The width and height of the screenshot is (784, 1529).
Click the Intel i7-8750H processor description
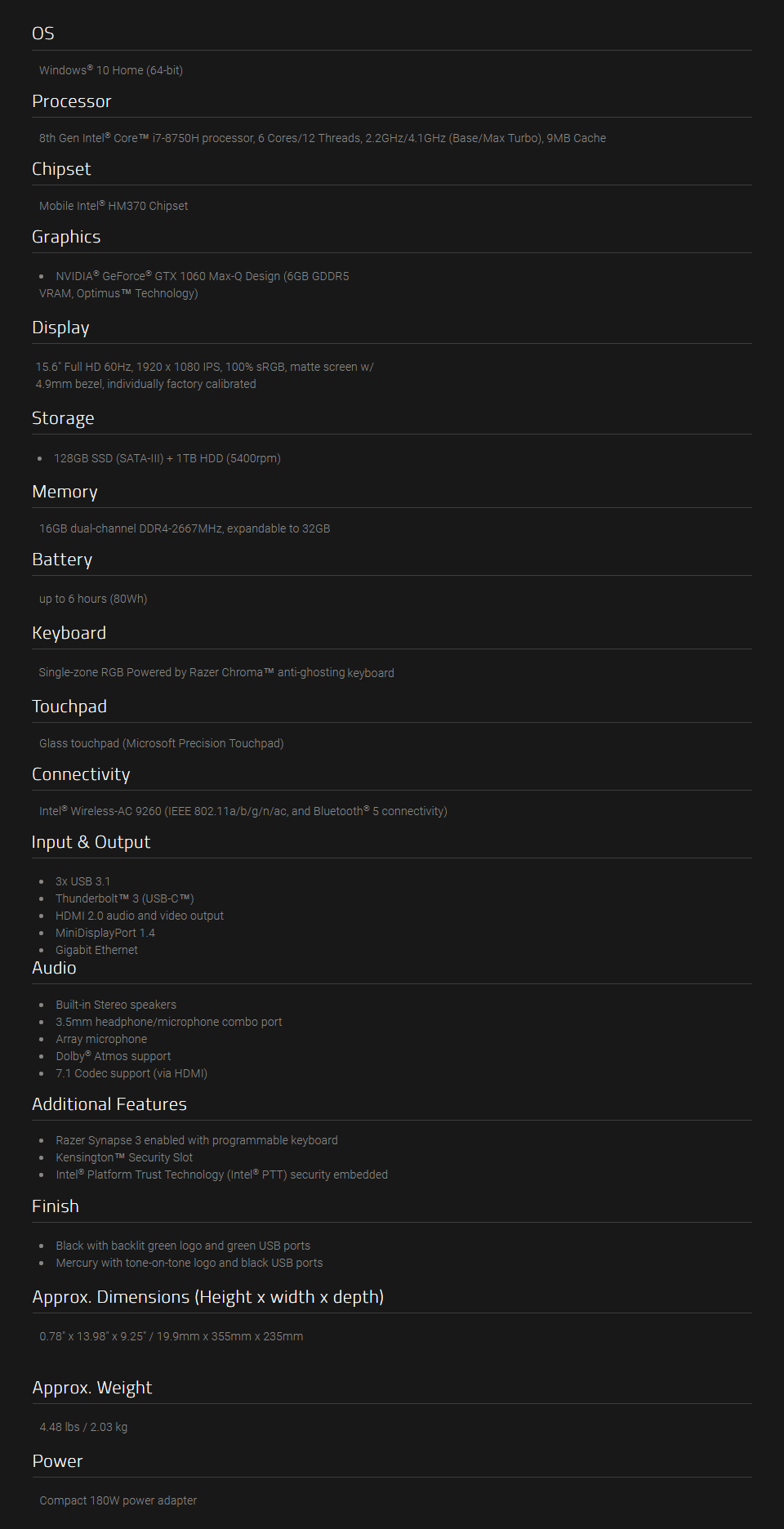[323, 138]
